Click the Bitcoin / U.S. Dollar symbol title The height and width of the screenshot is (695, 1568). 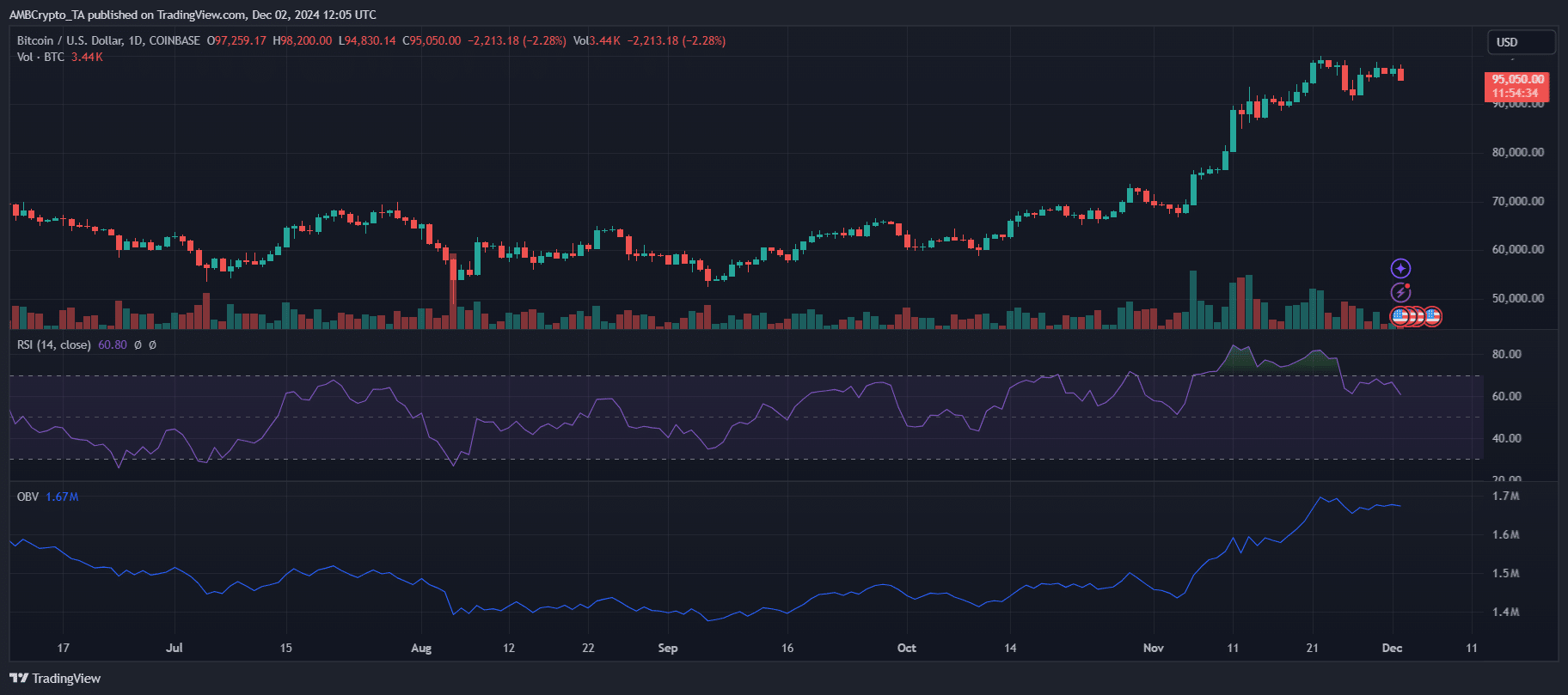pos(108,40)
